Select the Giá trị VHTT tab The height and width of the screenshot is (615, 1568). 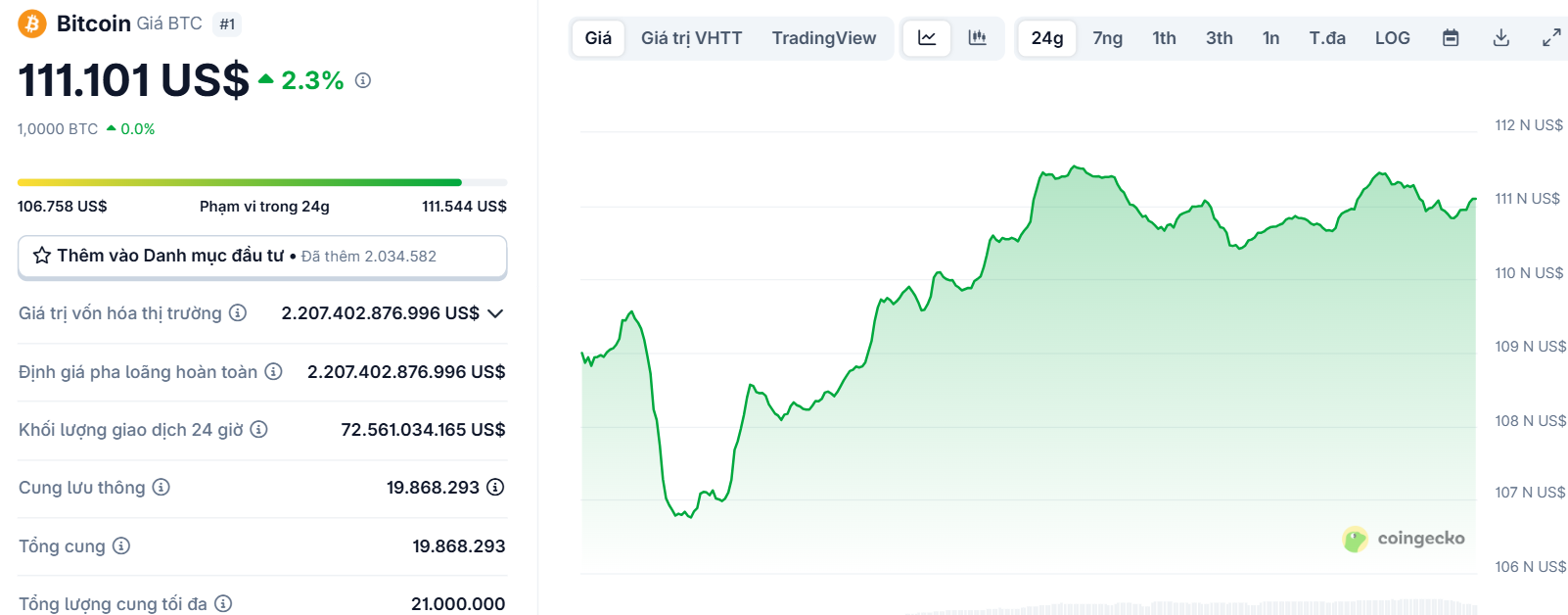692,38
